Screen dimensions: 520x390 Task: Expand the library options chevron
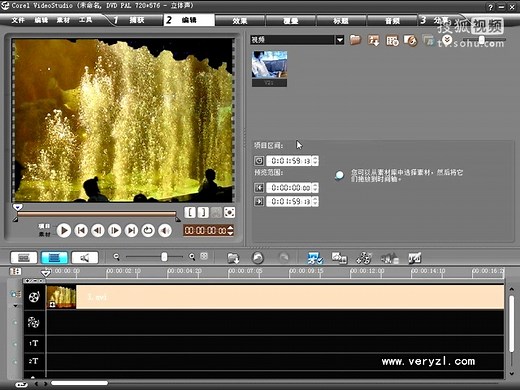point(447,40)
